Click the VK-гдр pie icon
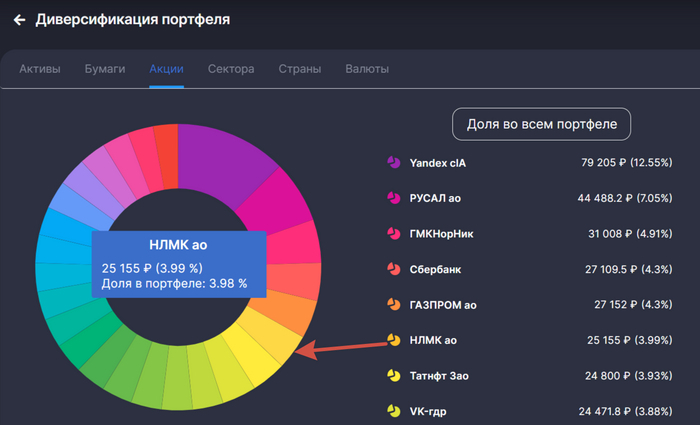The image size is (700, 425). point(393,411)
